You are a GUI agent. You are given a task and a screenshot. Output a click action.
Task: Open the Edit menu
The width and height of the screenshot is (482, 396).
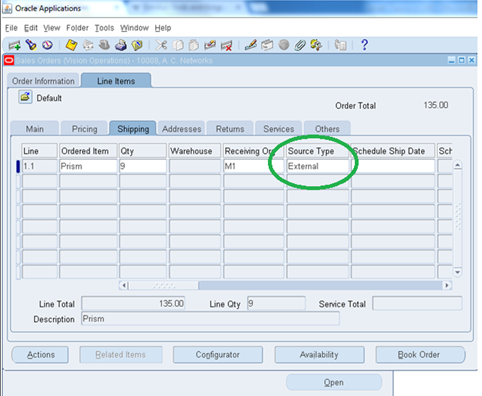coord(31,28)
